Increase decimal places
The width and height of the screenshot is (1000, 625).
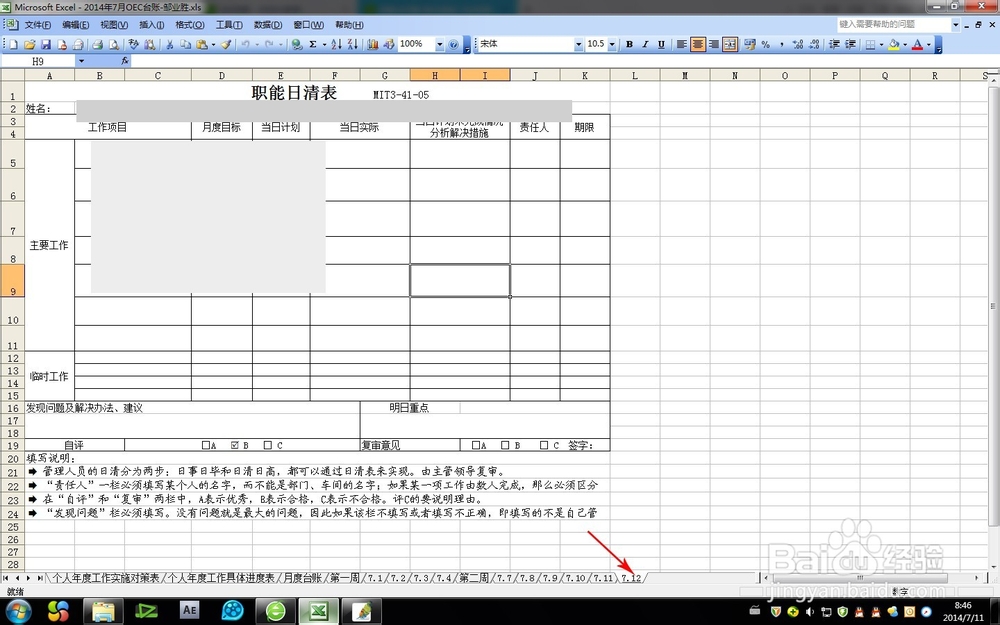coord(797,44)
